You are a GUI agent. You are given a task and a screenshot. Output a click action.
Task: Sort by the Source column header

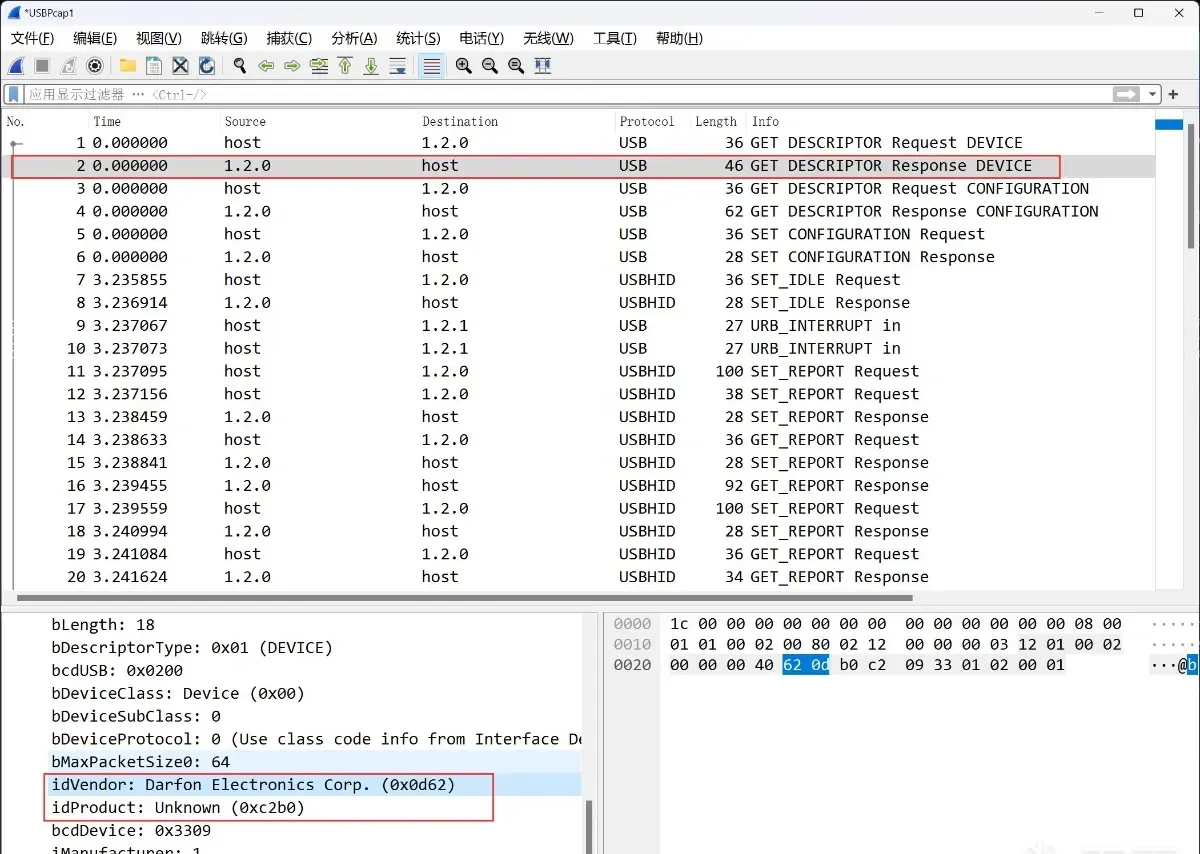coord(318,121)
